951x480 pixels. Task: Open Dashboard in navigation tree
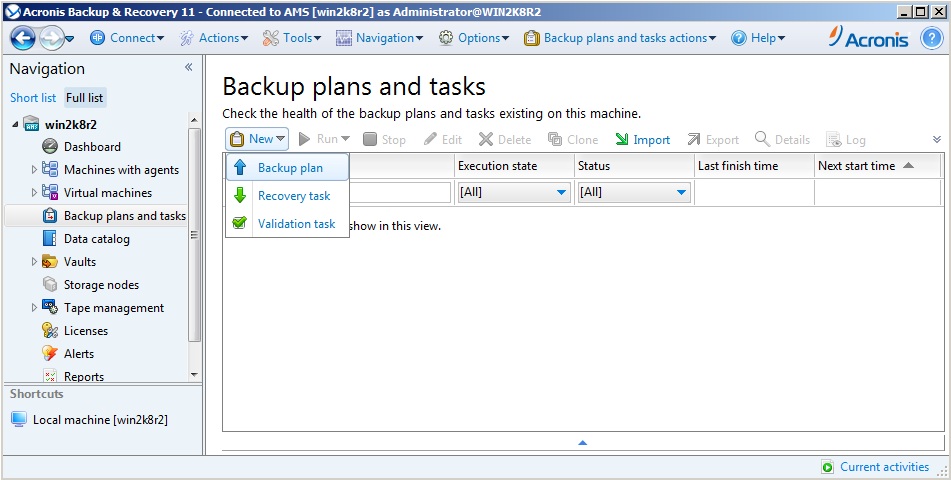[x=92, y=147]
